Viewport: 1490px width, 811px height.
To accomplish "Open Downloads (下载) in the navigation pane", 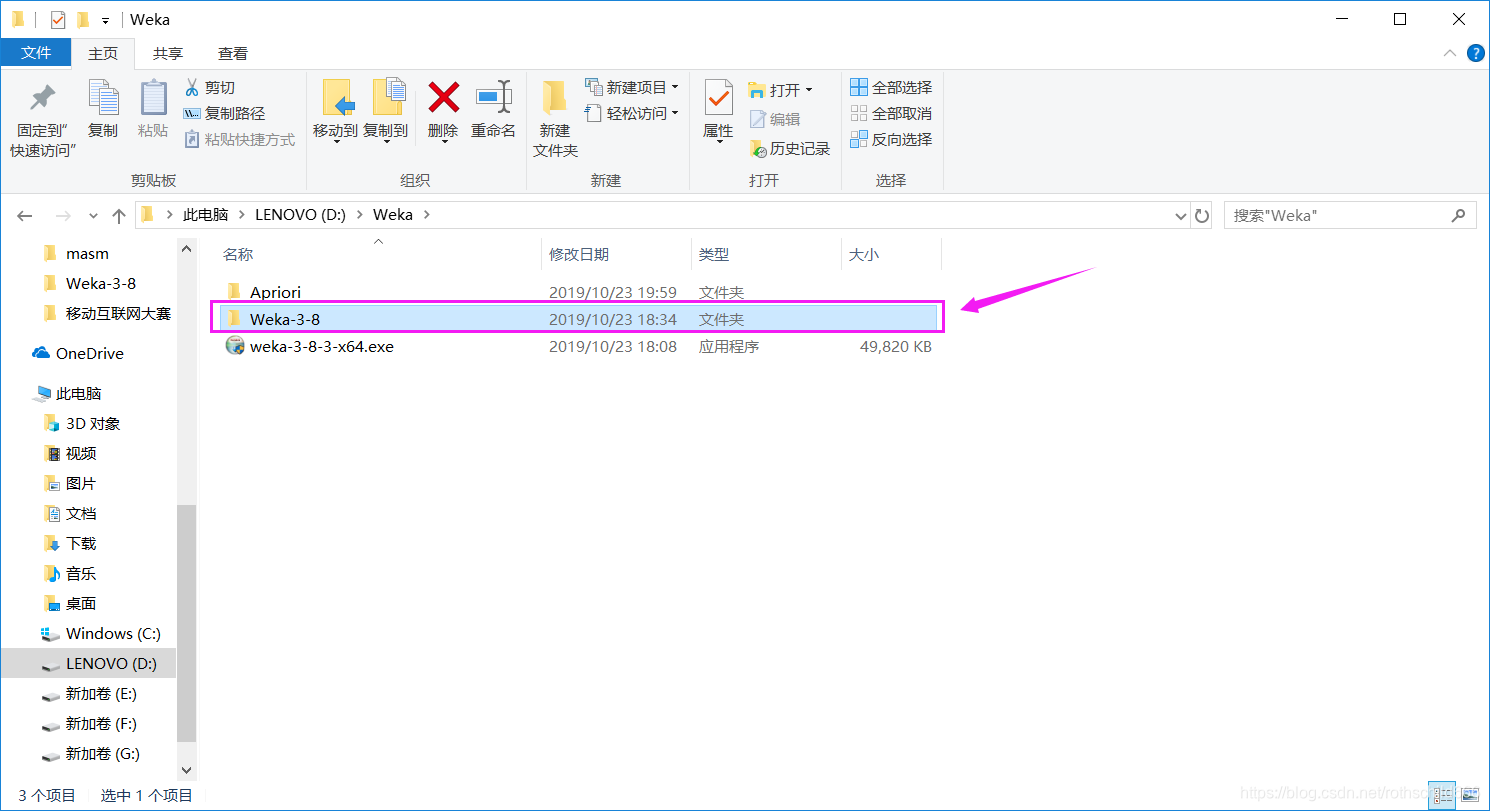I will 80,544.
